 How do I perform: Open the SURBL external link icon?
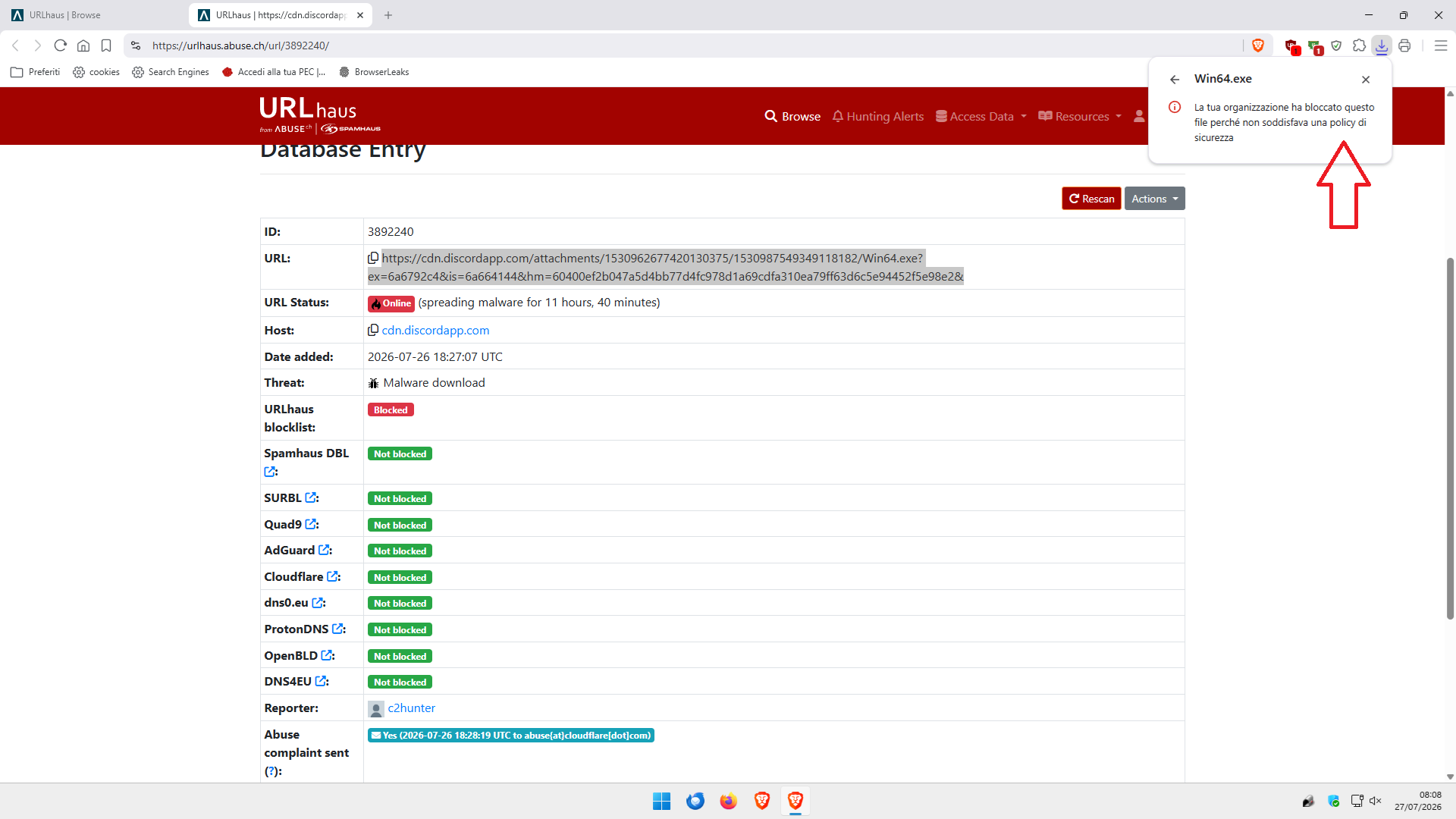[310, 497]
